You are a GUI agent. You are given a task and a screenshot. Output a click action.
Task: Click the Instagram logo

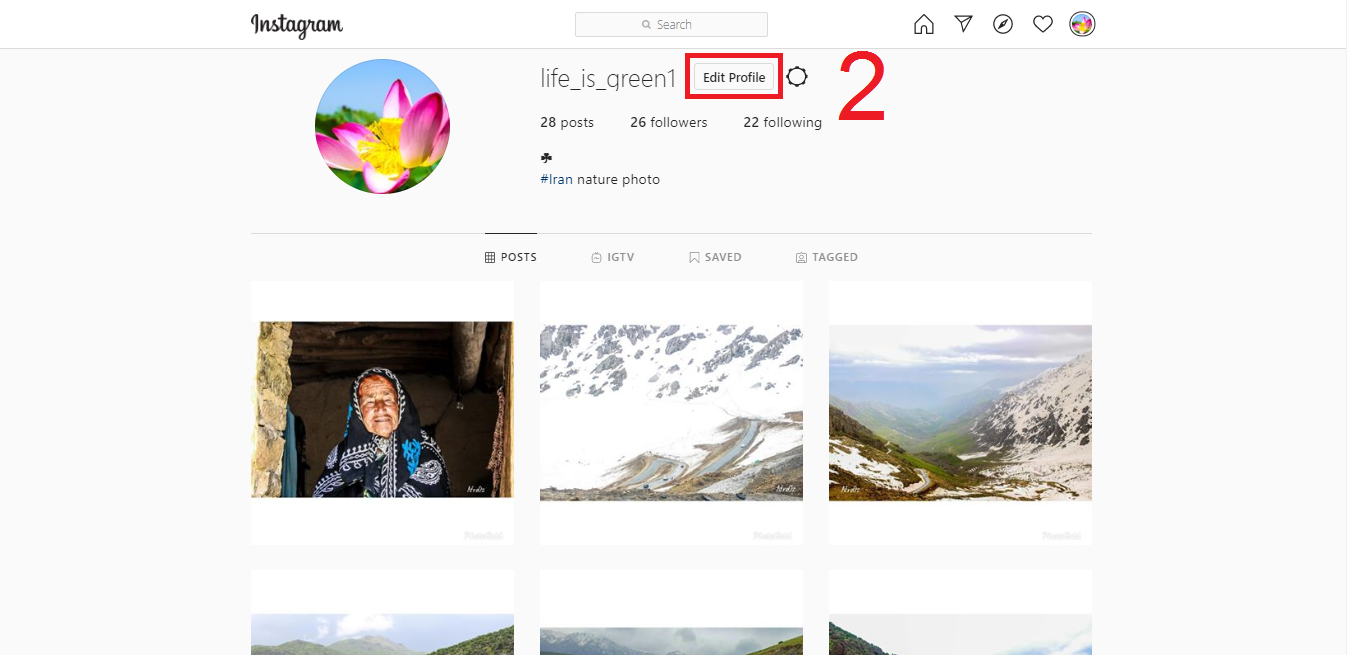(296, 25)
